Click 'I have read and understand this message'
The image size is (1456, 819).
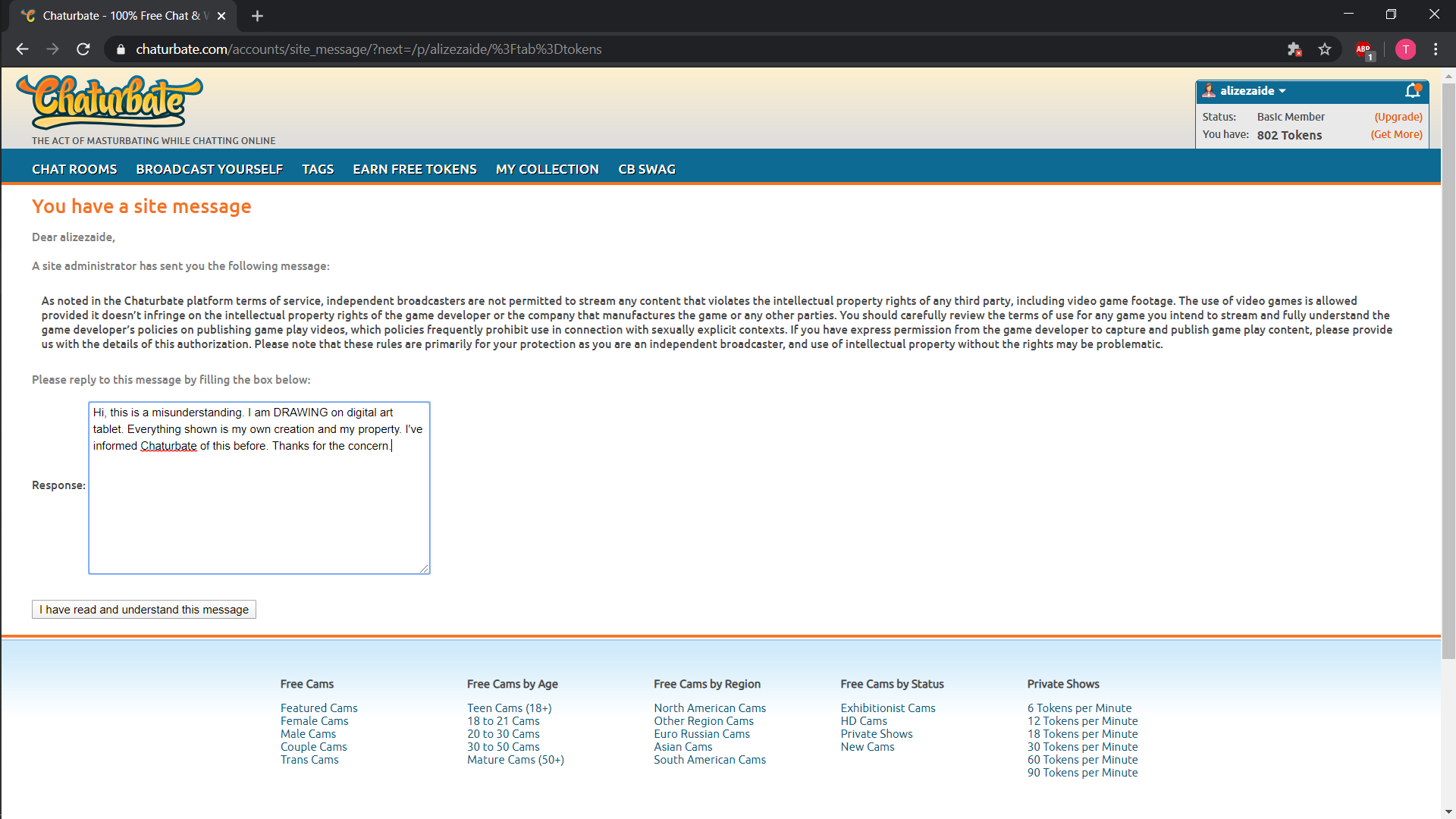pyautogui.click(x=144, y=610)
